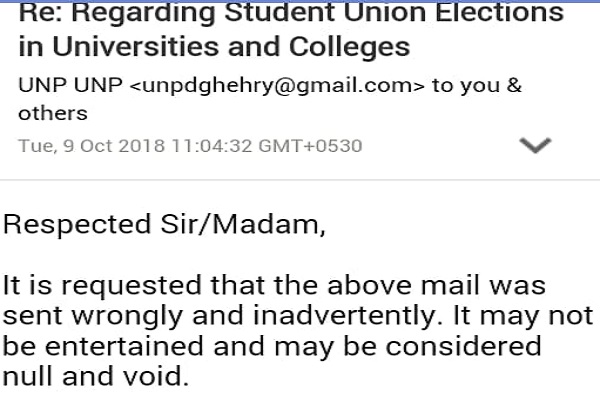
Task: Click the greeting 'Respected' word
Action: tap(77, 225)
